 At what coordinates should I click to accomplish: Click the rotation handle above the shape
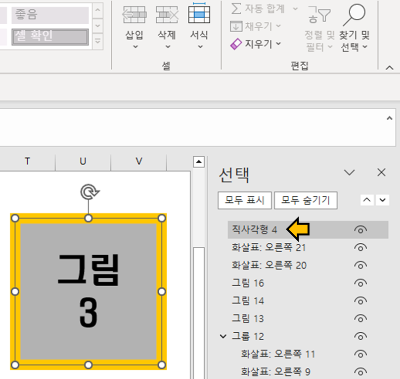[x=90, y=192]
